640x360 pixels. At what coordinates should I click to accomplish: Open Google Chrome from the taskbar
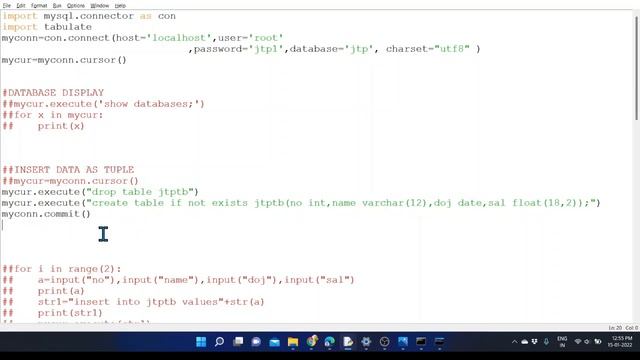coord(312,342)
